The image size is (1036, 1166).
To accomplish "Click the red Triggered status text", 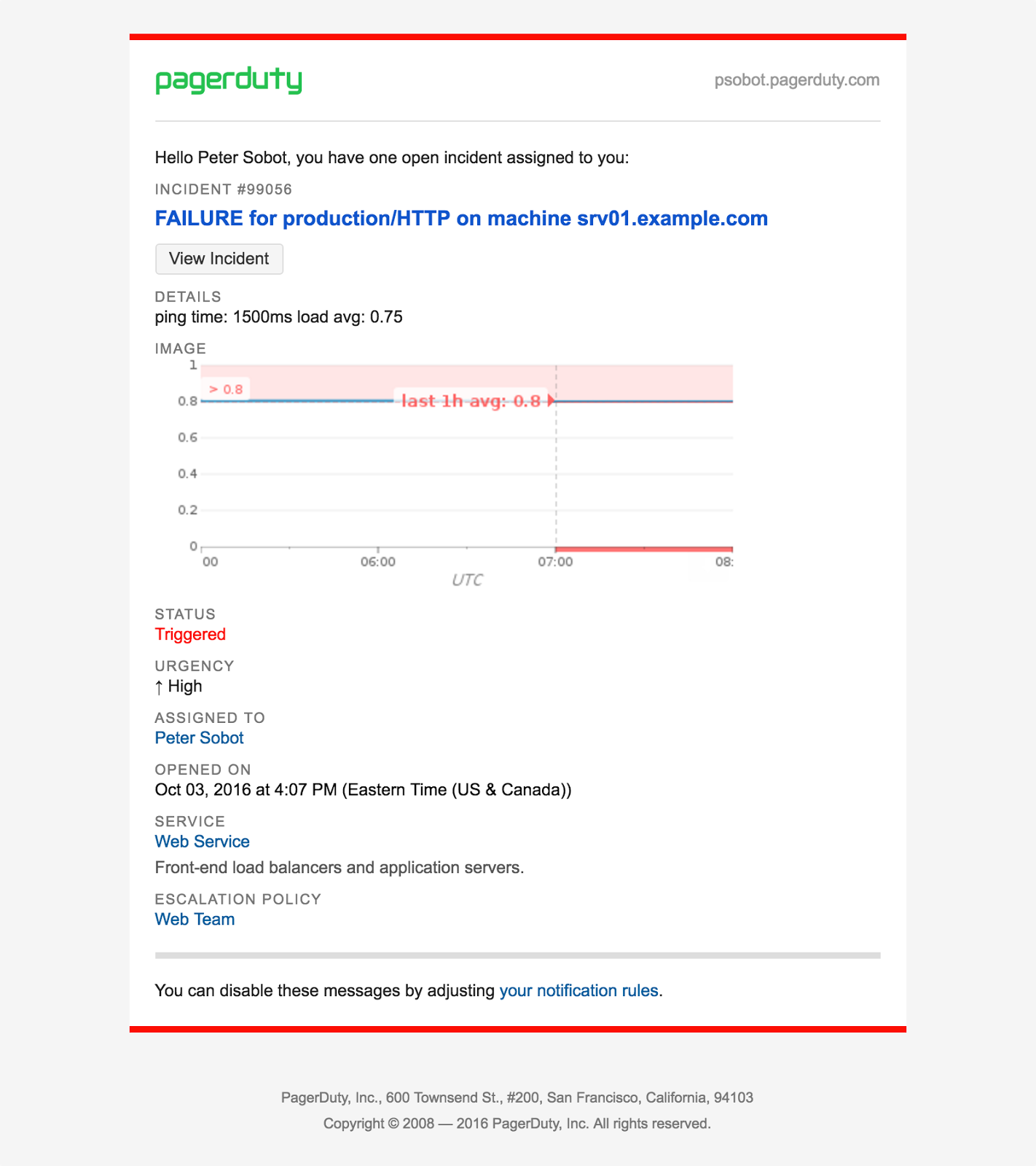I will pos(189,635).
